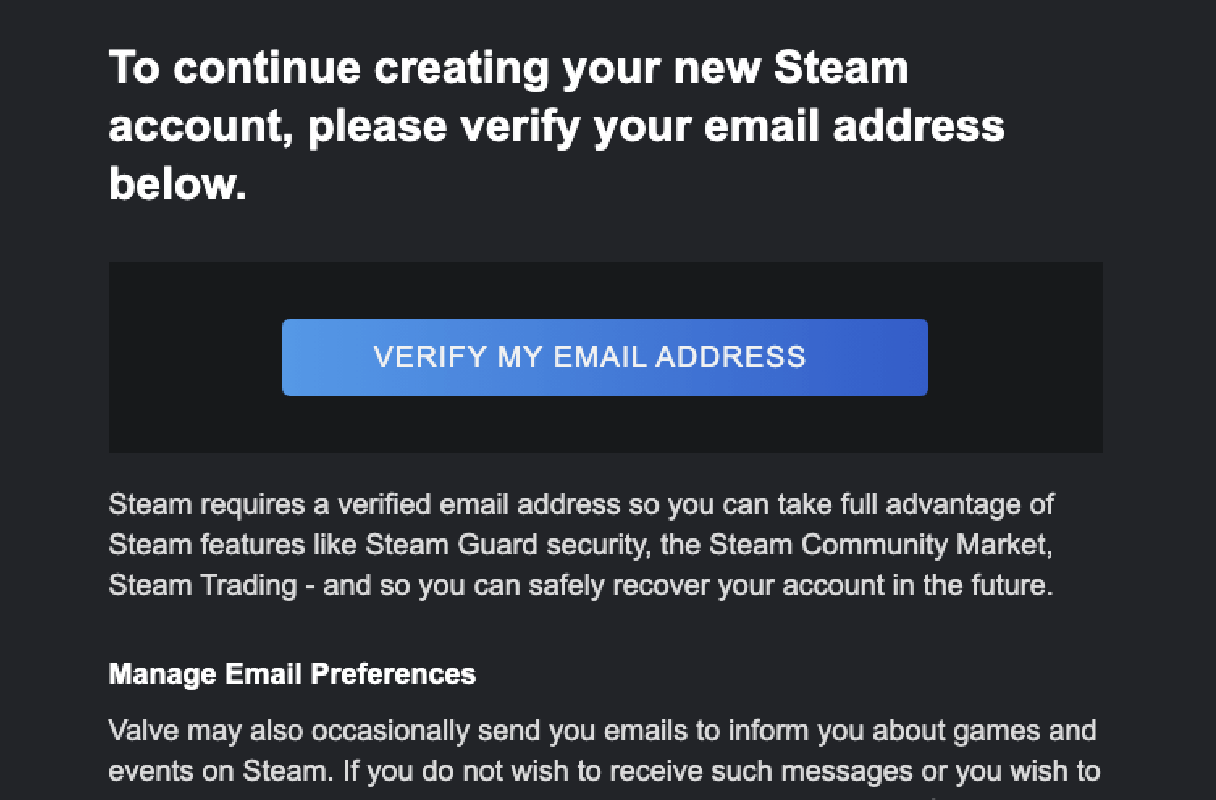Click the "To continue creating" headline text

330,69
